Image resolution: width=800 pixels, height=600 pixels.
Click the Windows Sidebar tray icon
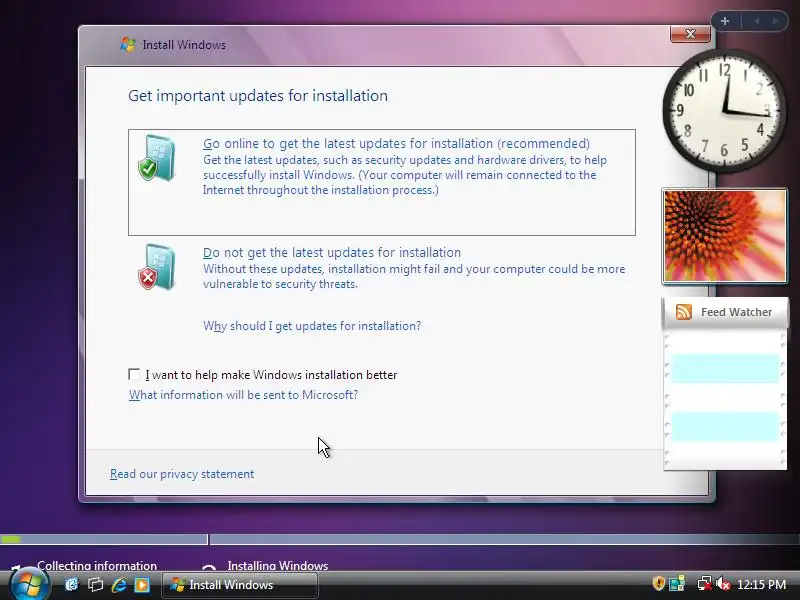677,583
